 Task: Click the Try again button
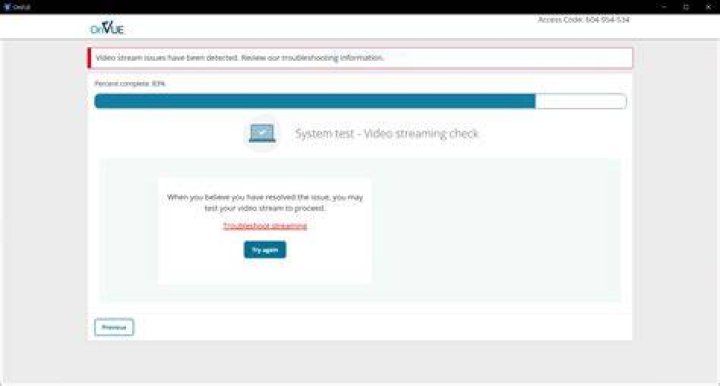tap(265, 250)
